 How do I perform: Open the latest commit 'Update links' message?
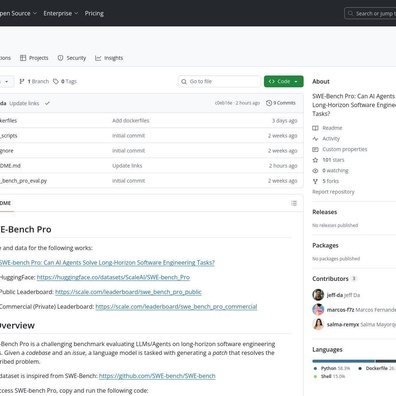(24, 103)
